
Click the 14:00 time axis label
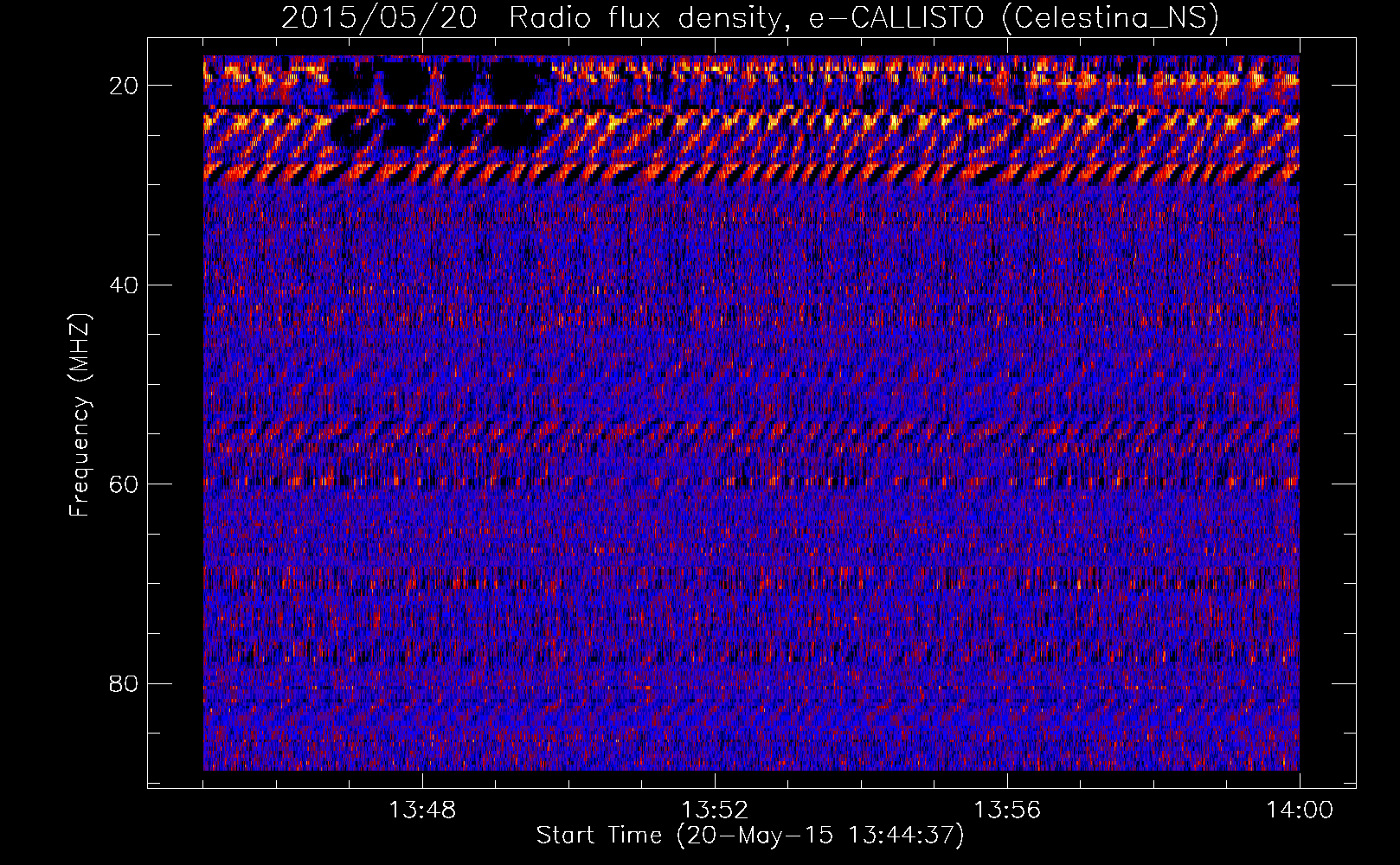pyautogui.click(x=1300, y=811)
